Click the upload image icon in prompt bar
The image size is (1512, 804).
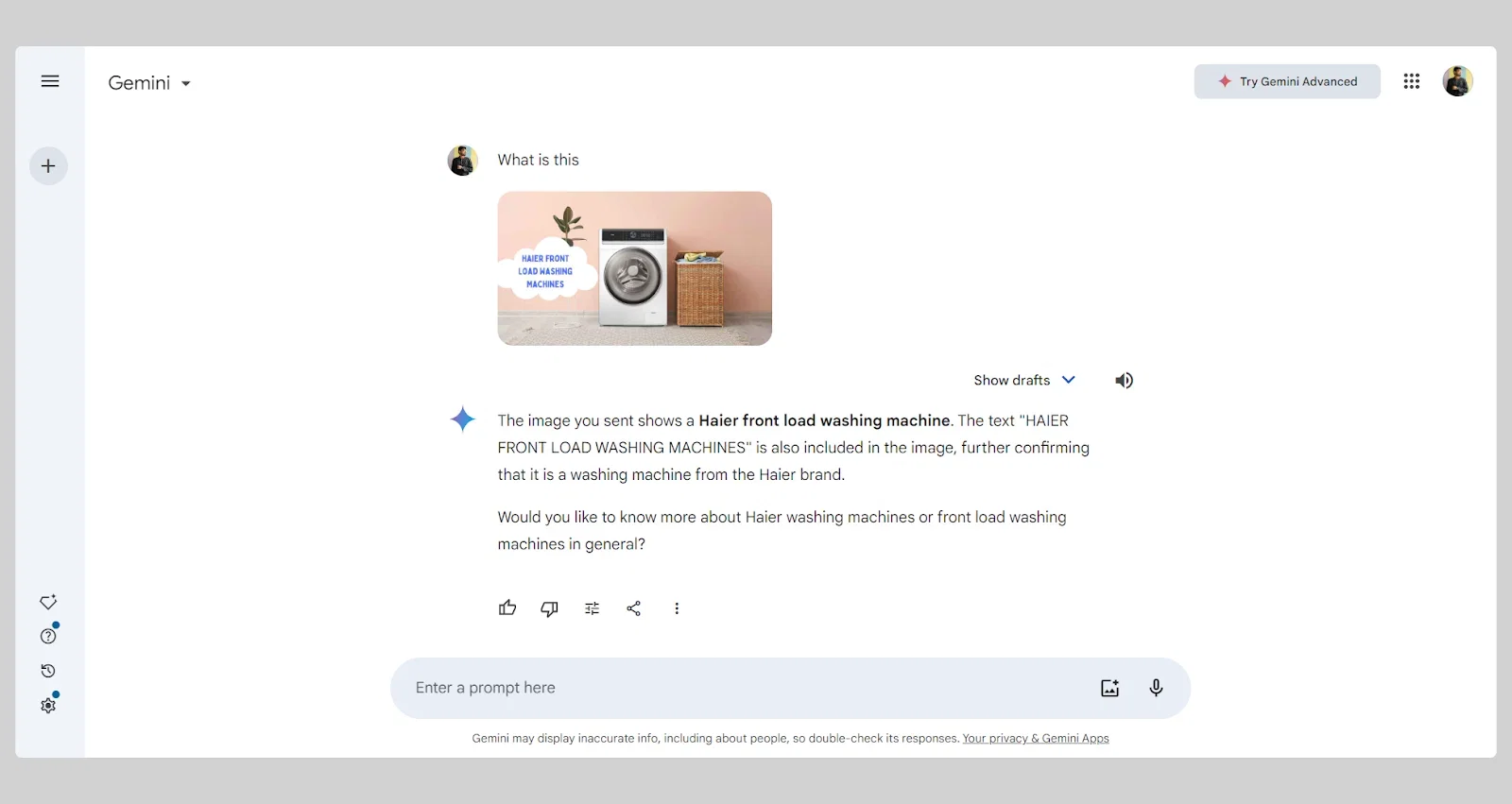point(1110,688)
